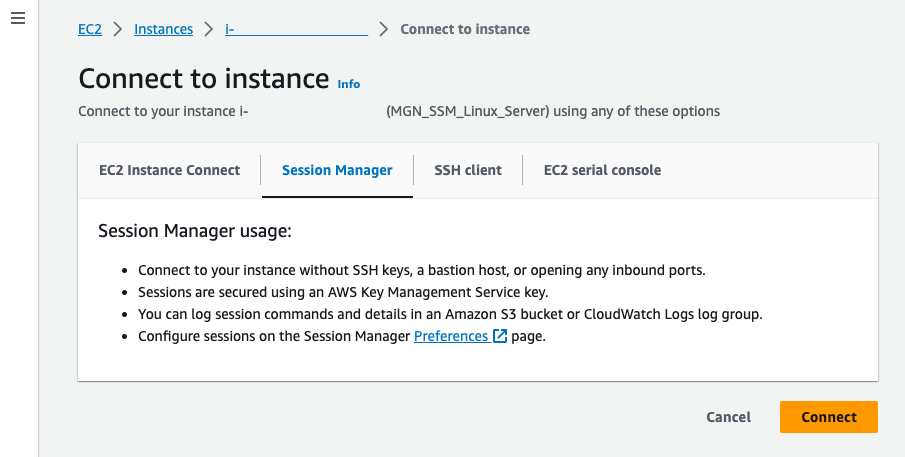
Task: Click the Cancel button
Action: click(728, 417)
